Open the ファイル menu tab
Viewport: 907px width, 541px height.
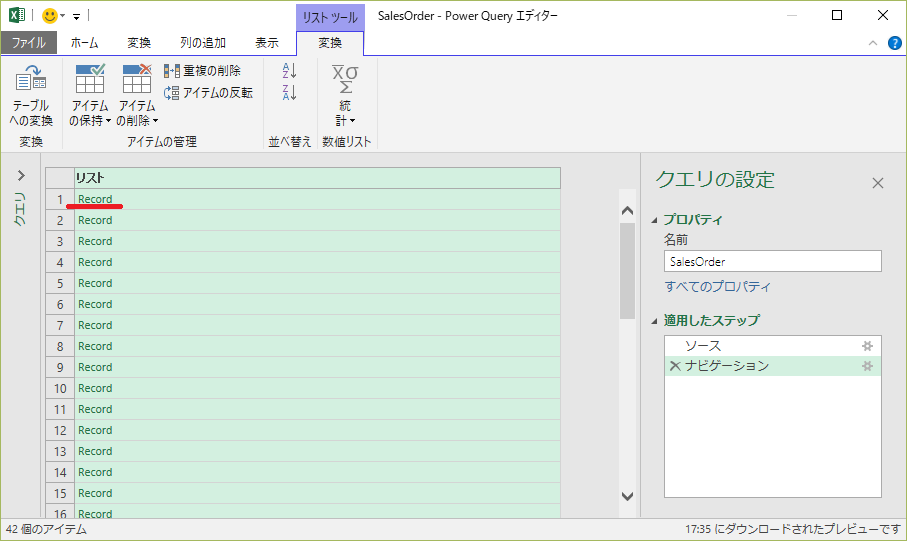click(x=28, y=43)
